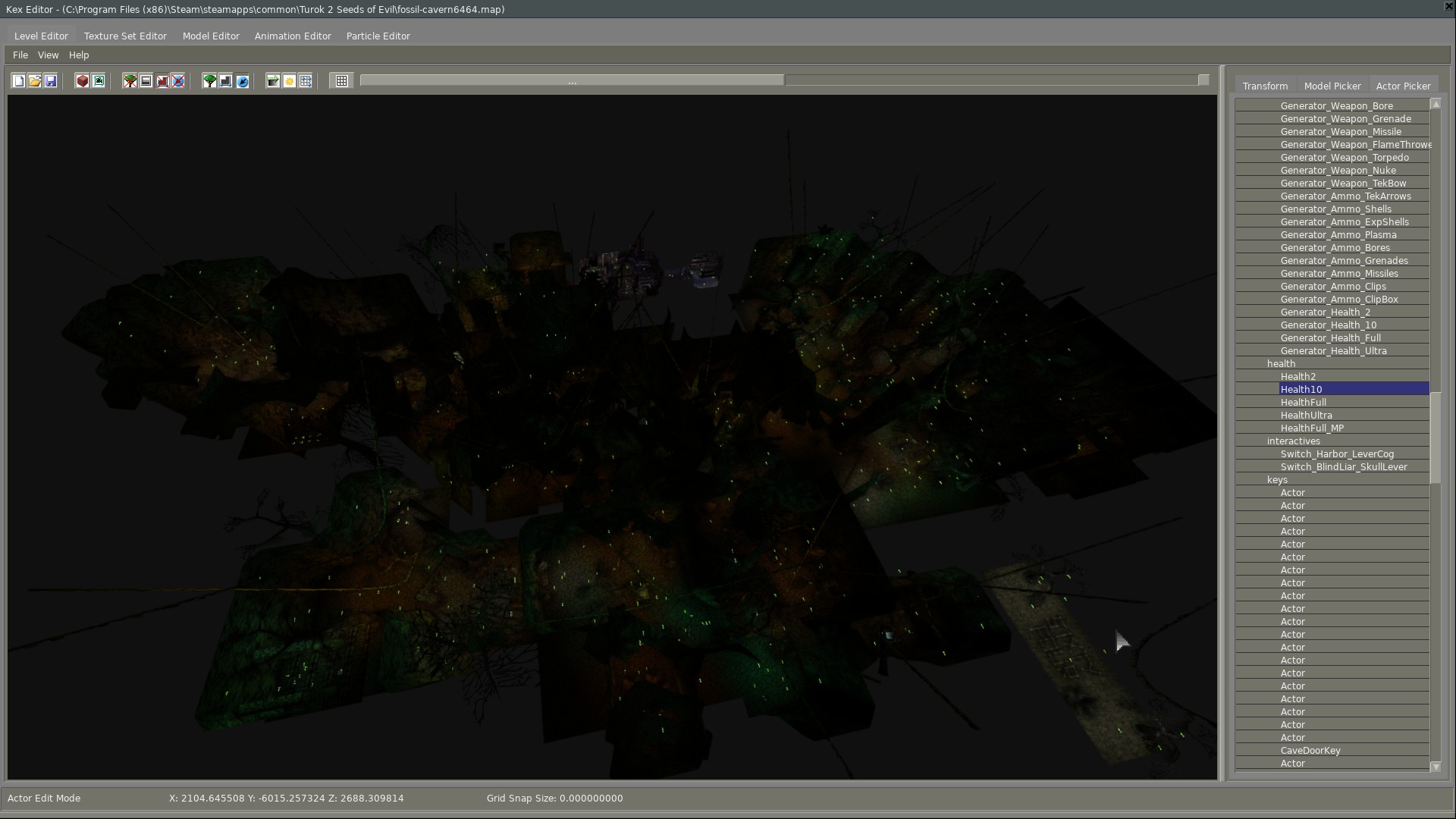Collapse the health category in actor tree
Image resolution: width=1456 pixels, height=819 pixels.
[1281, 364]
